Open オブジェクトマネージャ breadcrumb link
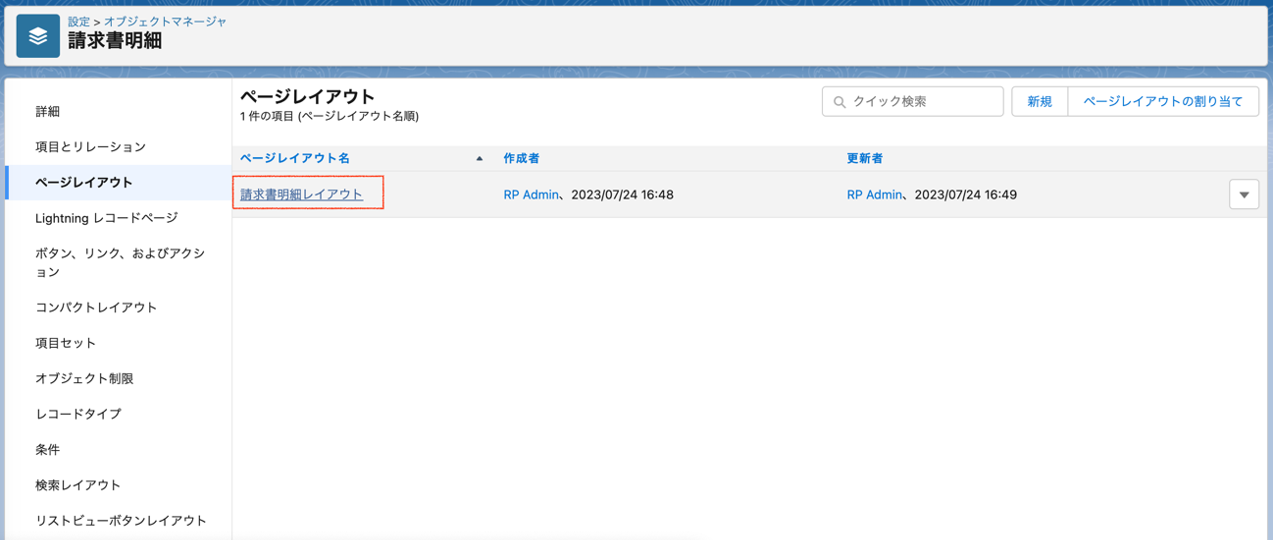 [165, 21]
